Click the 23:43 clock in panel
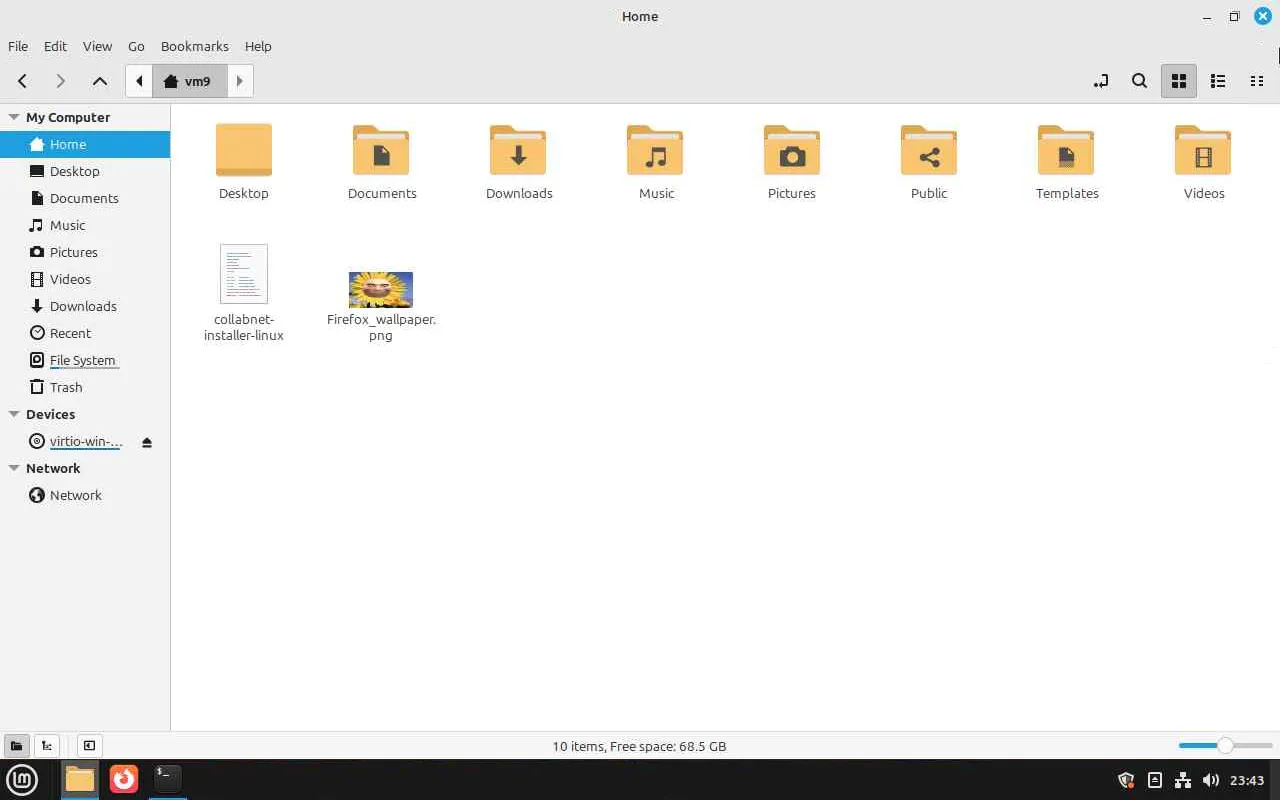Image resolution: width=1280 pixels, height=800 pixels. coord(1247,780)
